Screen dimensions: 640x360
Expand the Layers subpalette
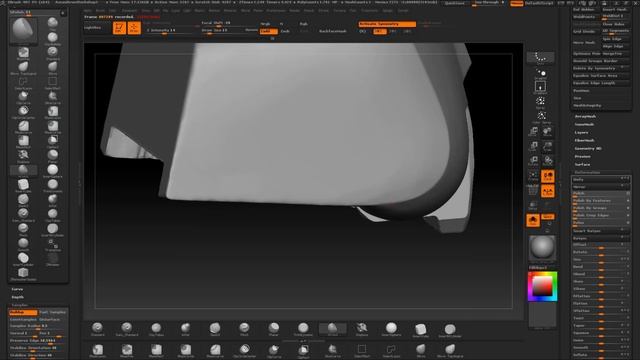click(x=581, y=133)
